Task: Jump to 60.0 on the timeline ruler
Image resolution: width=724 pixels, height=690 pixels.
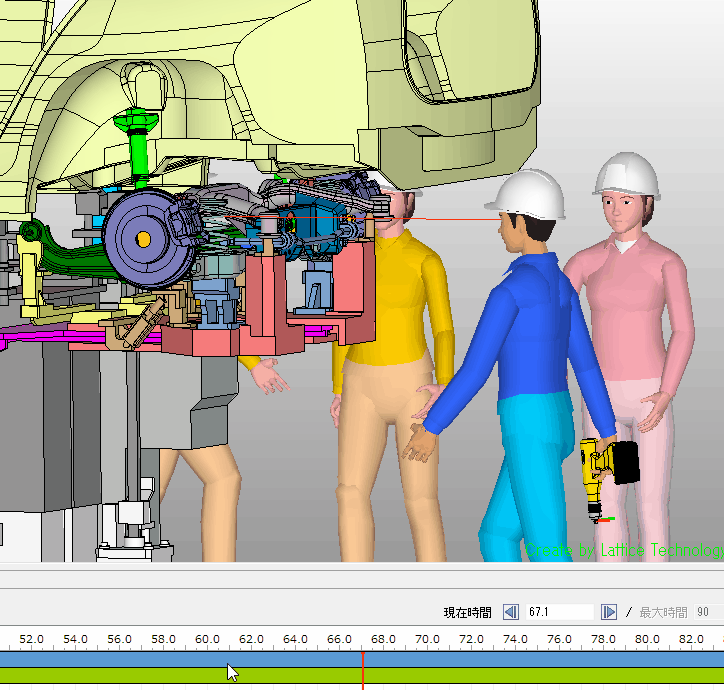Action: [207, 639]
